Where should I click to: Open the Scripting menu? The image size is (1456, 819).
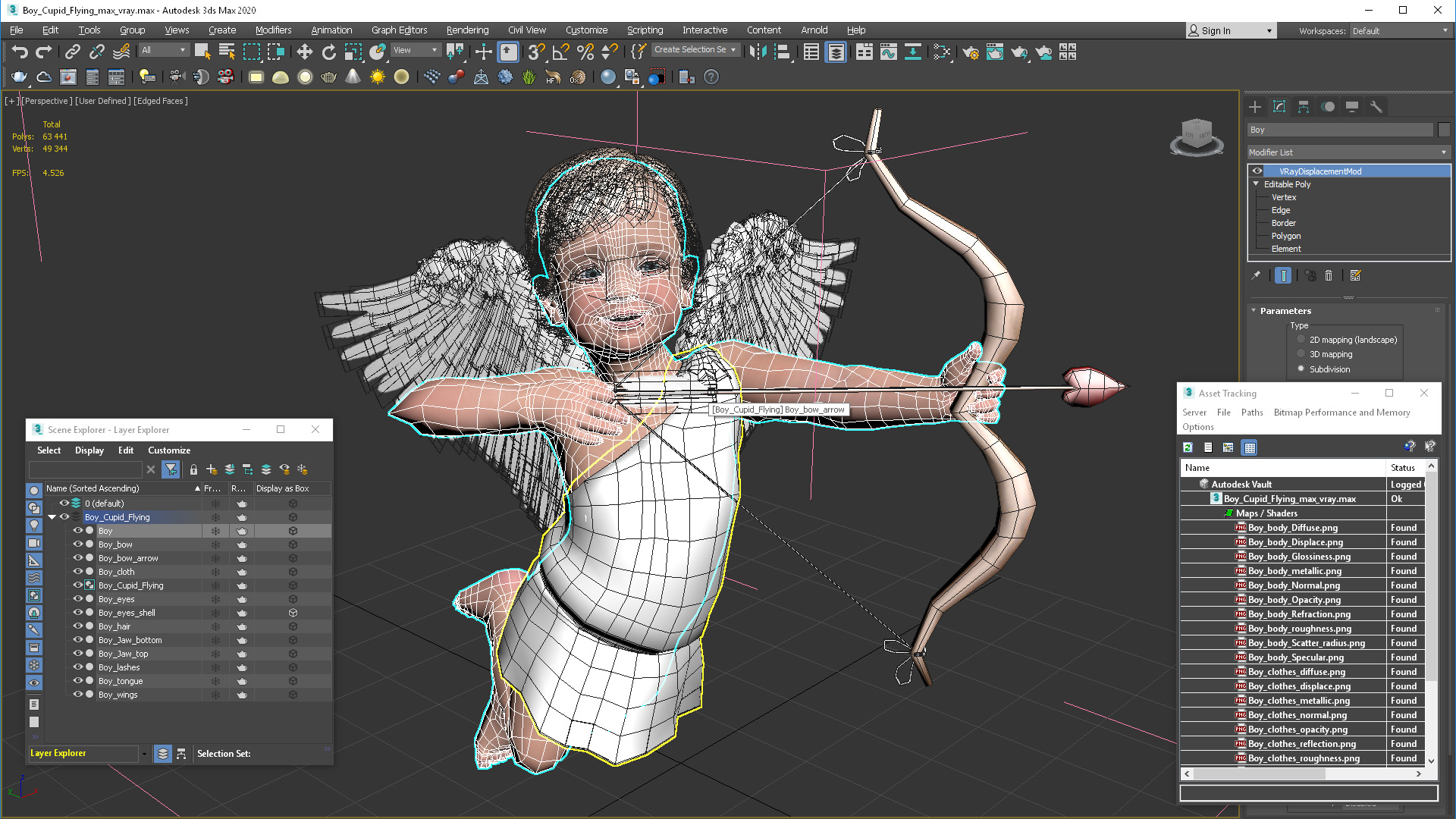pos(645,30)
